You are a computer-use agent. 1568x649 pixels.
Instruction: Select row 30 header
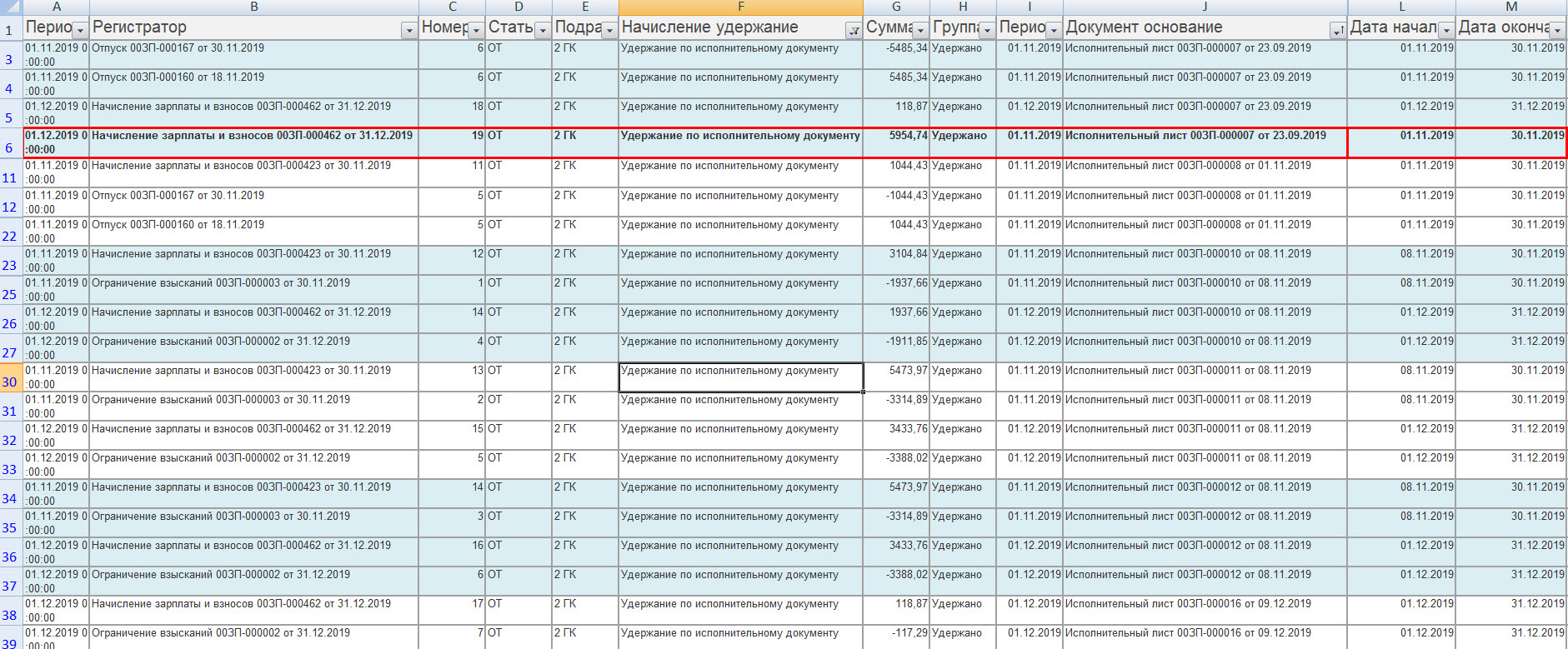click(10, 377)
